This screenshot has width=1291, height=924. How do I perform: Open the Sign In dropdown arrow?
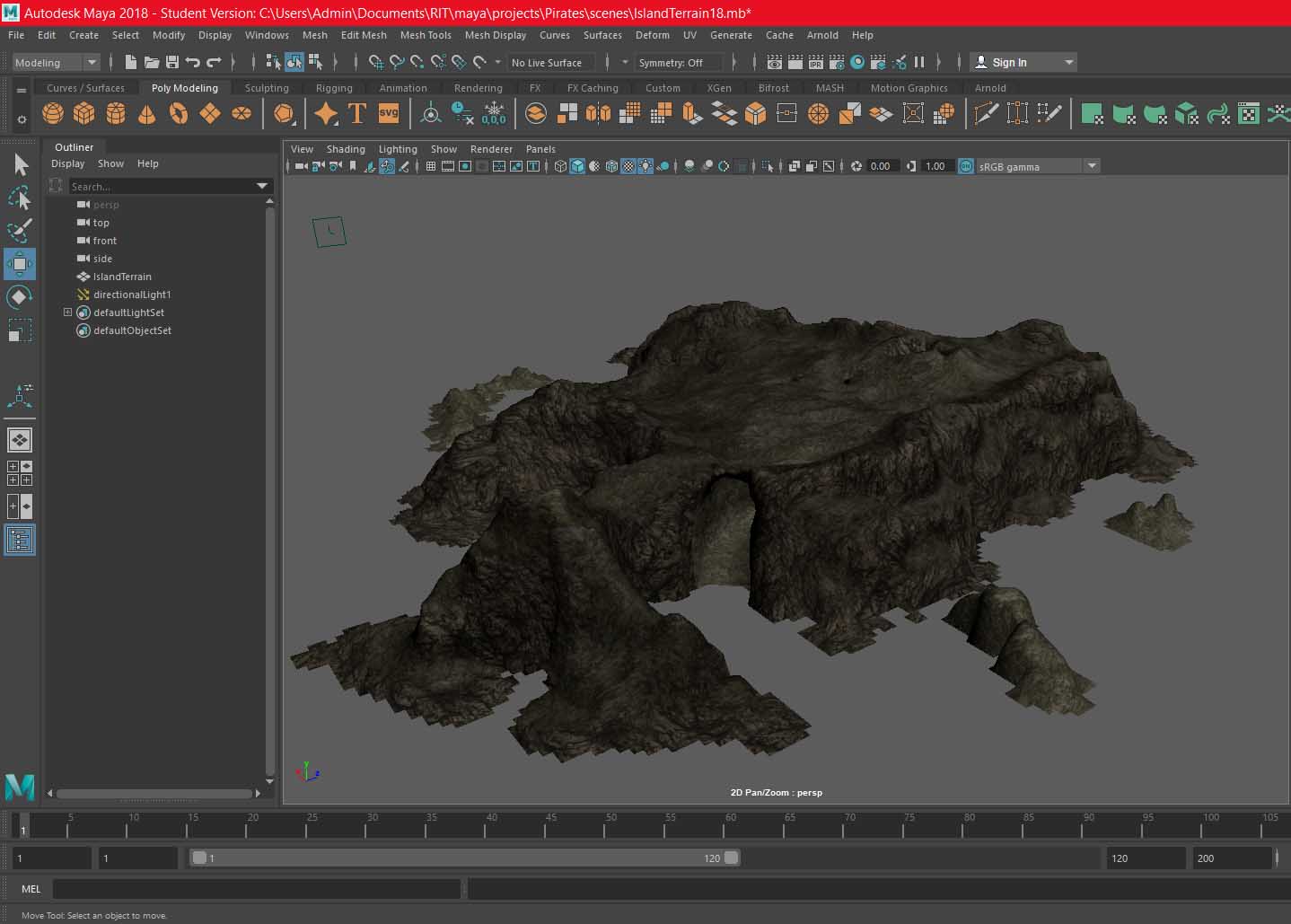coord(1068,62)
